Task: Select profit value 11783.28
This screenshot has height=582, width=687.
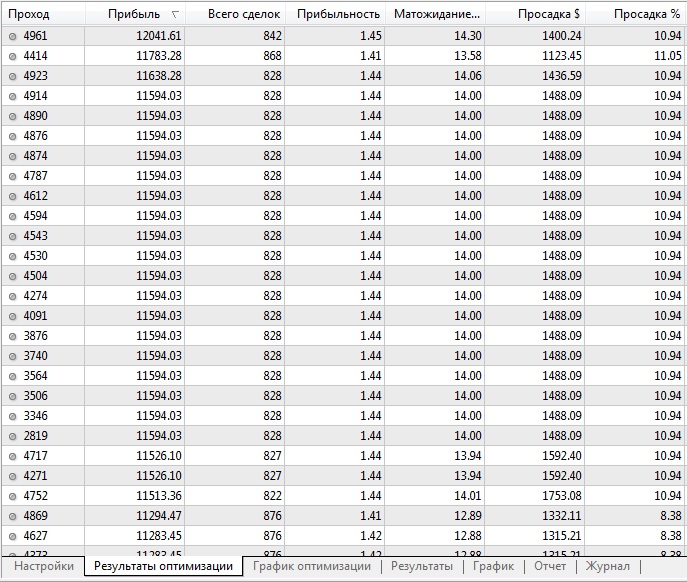Action: 159,56
